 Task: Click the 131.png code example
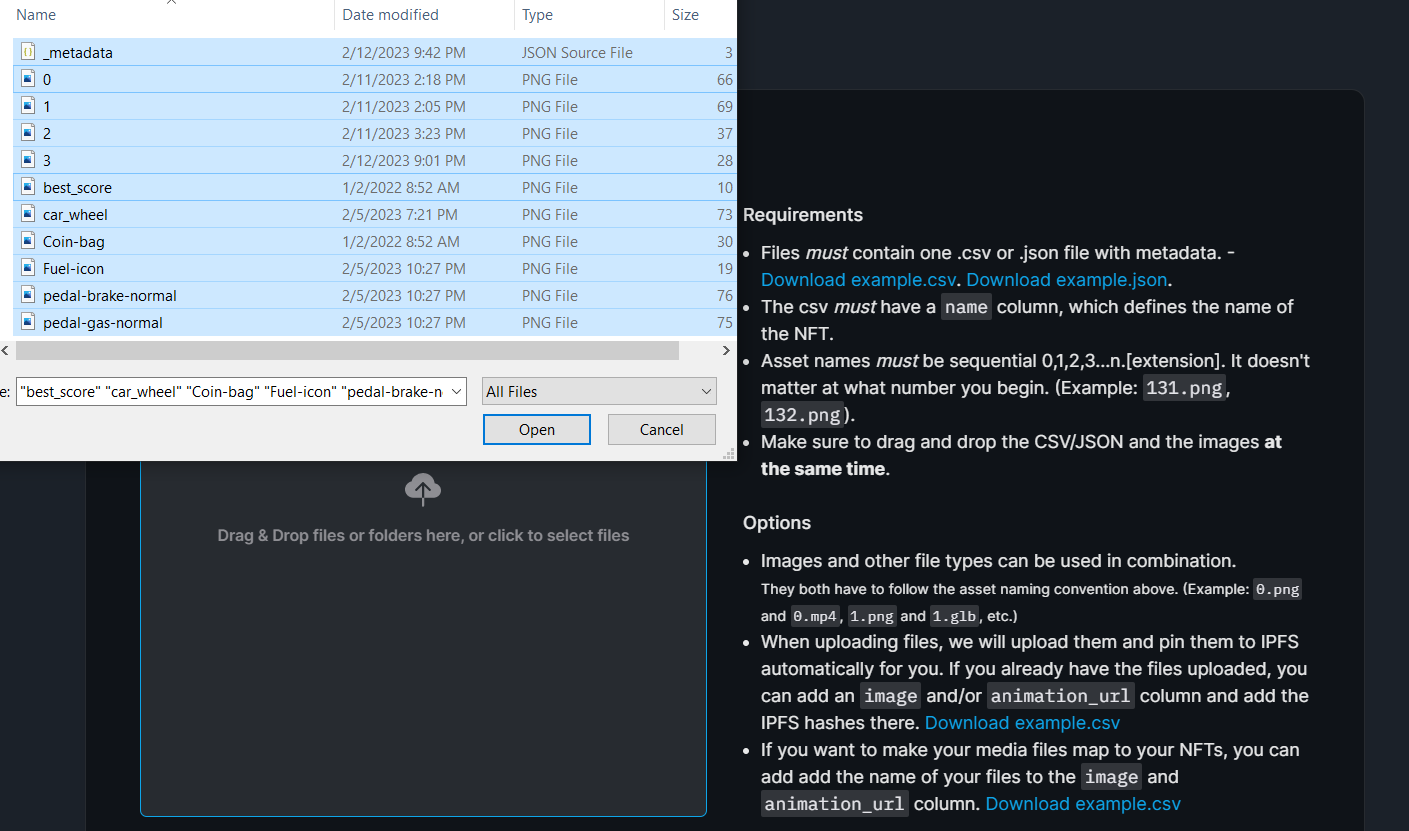(x=1184, y=388)
